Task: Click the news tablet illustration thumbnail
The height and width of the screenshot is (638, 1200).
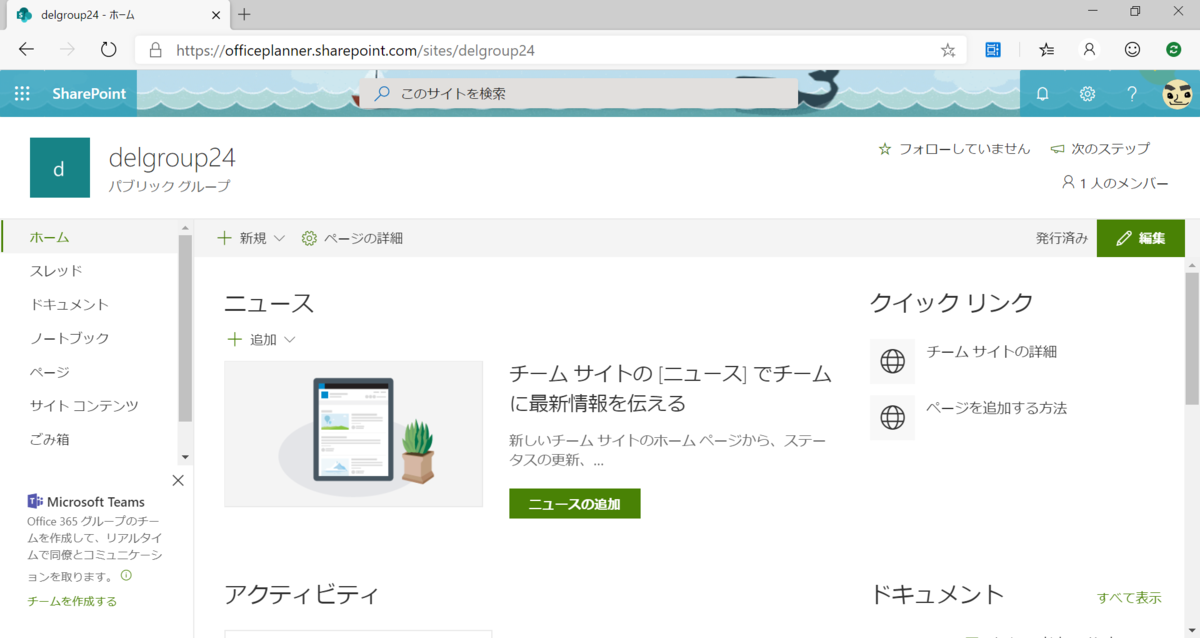Action: point(353,434)
